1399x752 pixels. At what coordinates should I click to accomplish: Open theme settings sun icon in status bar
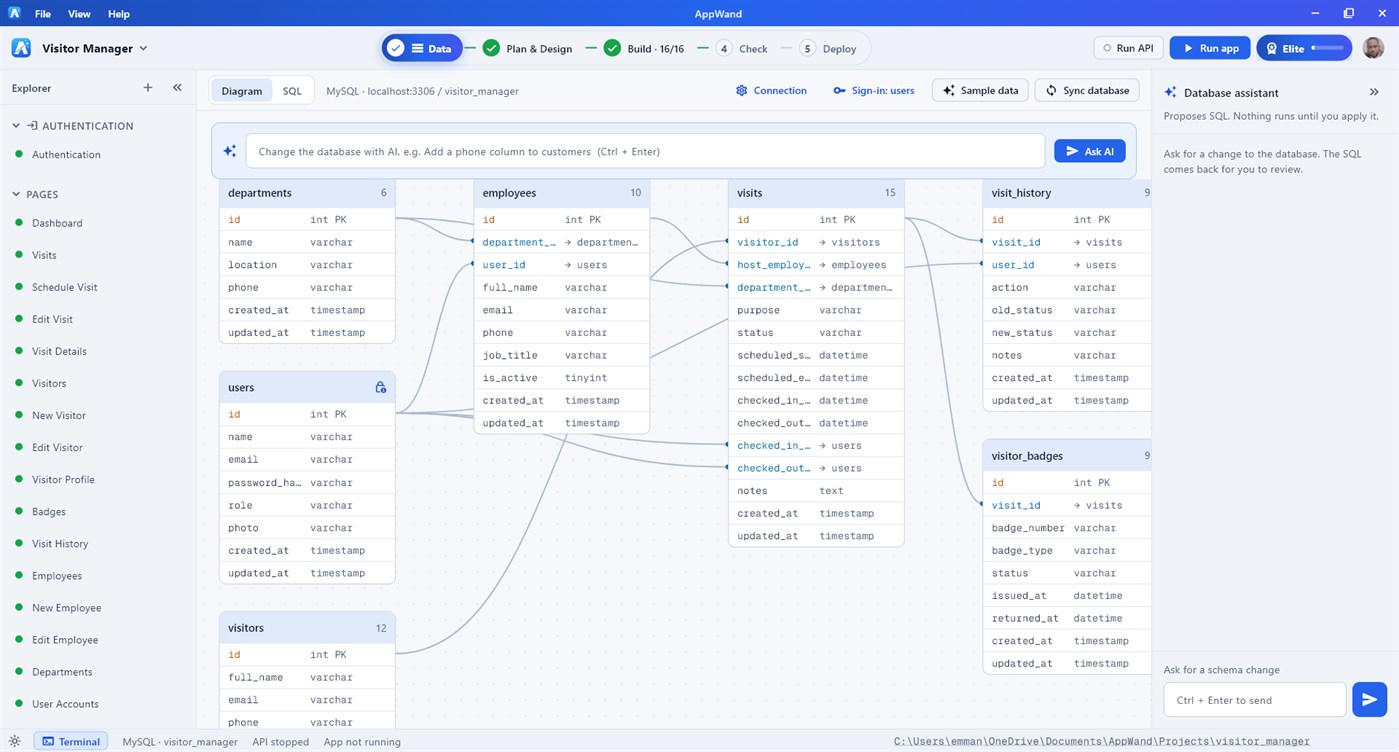click(x=15, y=742)
